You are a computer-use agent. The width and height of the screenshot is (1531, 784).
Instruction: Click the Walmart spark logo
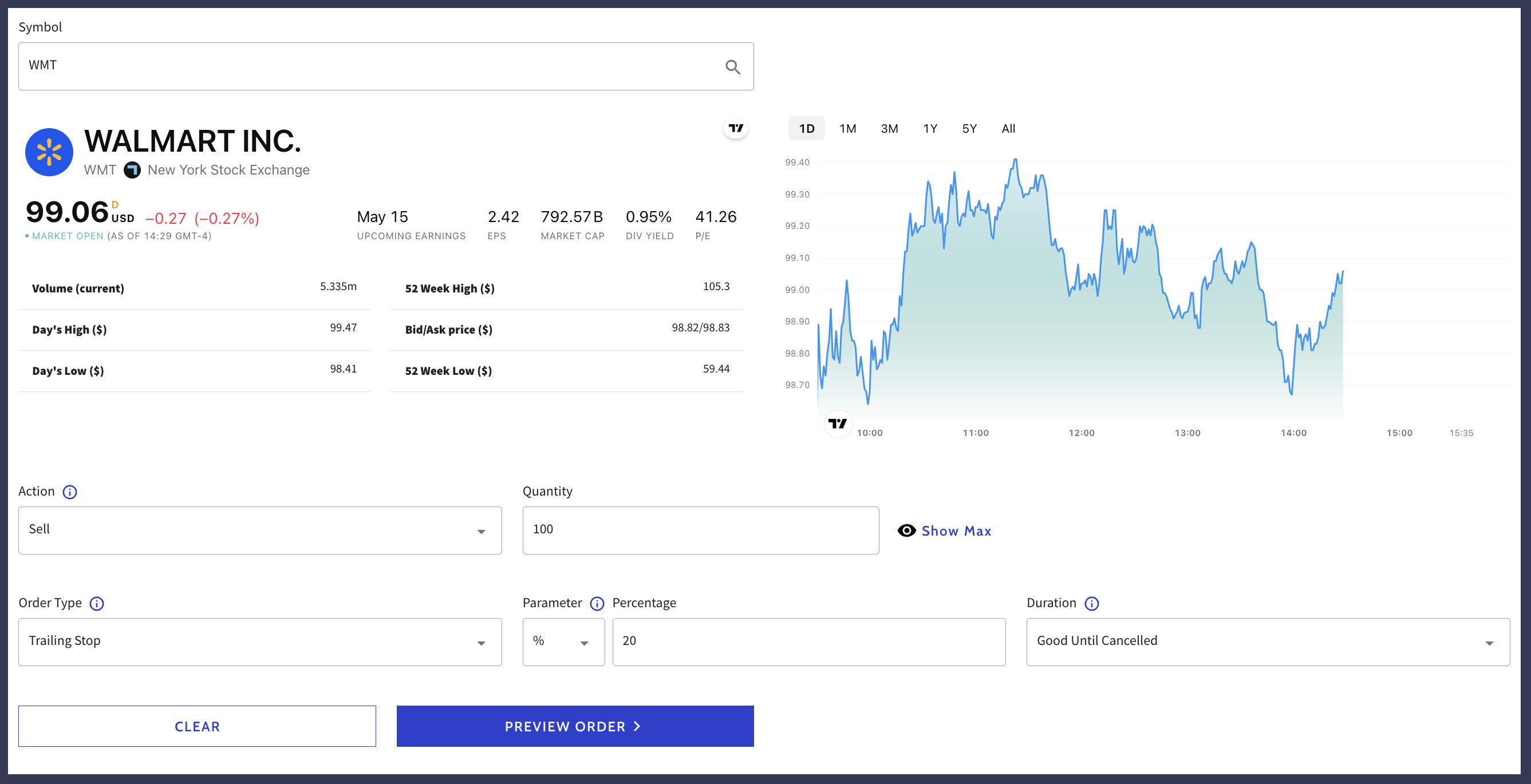pos(49,152)
